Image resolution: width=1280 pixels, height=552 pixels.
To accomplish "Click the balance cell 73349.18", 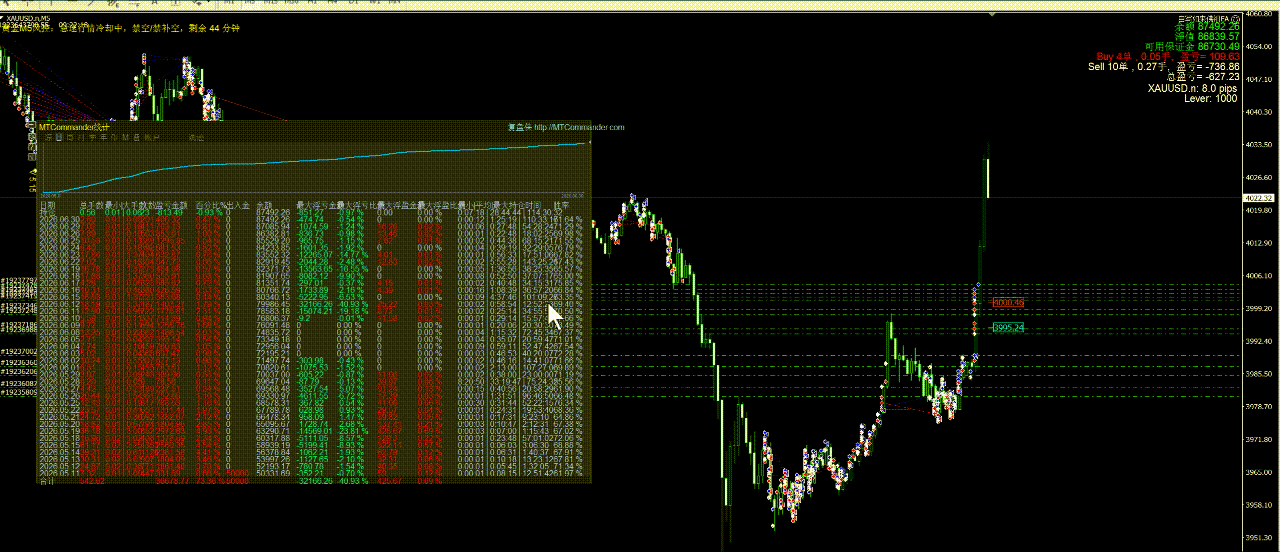I will 273,339.
